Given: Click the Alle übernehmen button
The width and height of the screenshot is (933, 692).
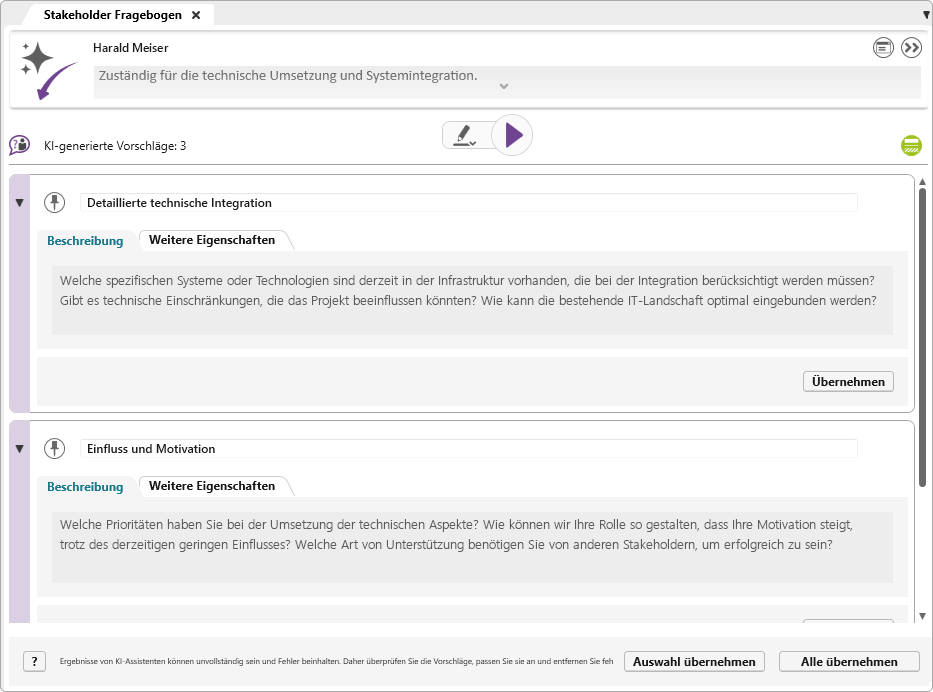Looking at the screenshot, I should 848,661.
